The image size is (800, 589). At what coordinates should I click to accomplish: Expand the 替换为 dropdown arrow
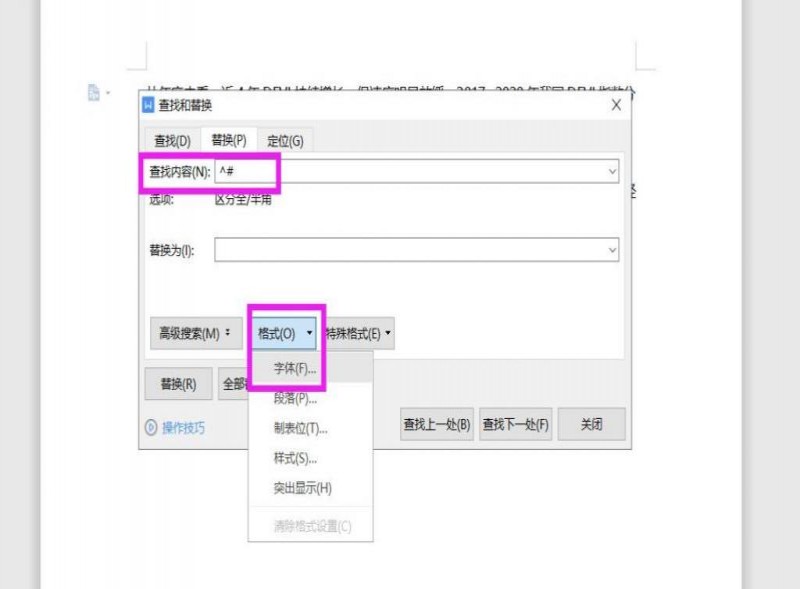point(612,250)
